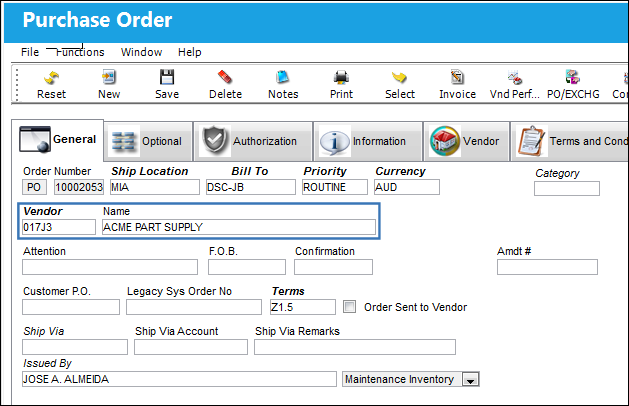Viewport: 629px width, 406px height.
Task: Print the purchase order
Action: pyautogui.click(x=341, y=77)
